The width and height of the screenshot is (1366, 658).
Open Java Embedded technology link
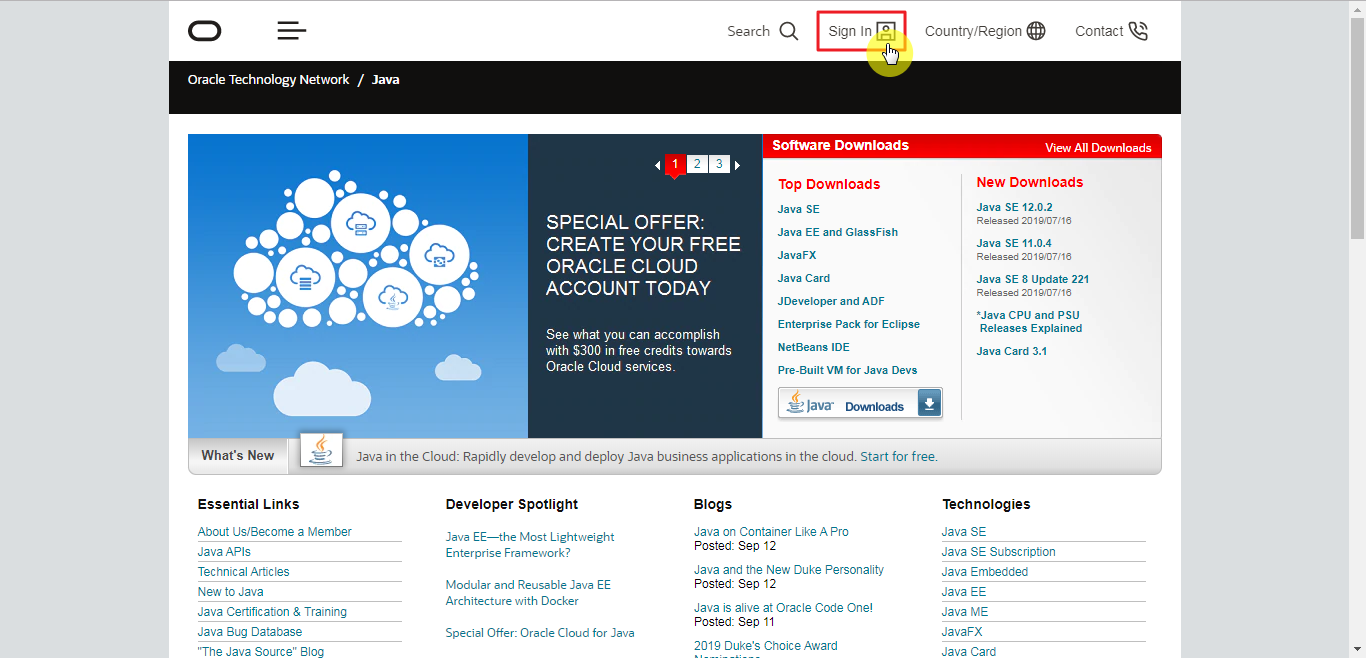click(985, 572)
